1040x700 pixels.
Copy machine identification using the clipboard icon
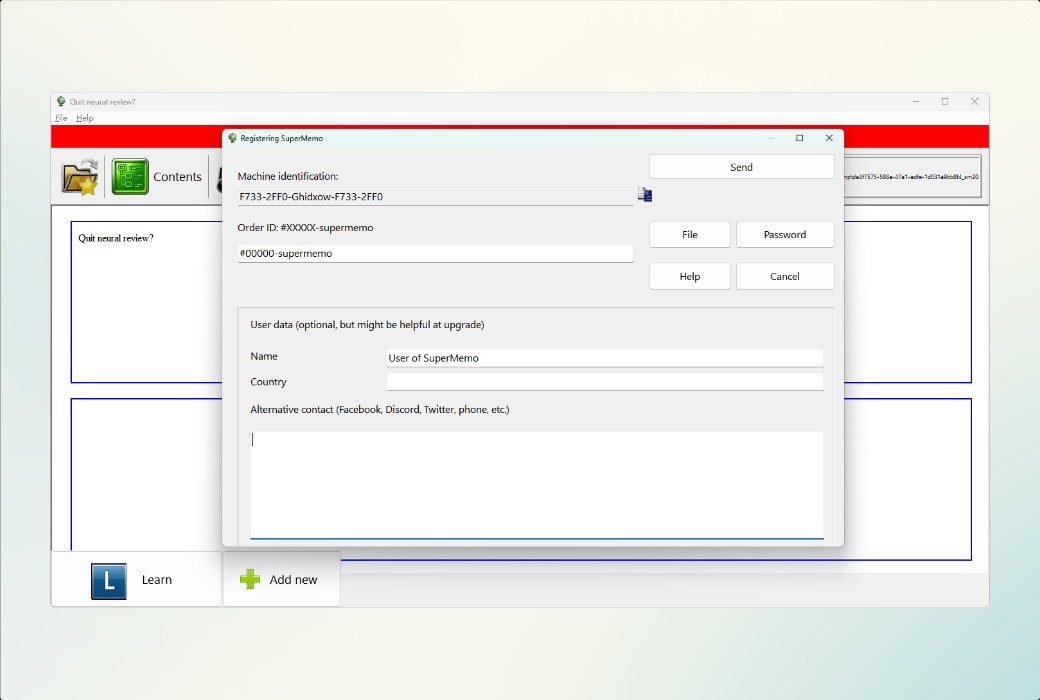644,195
